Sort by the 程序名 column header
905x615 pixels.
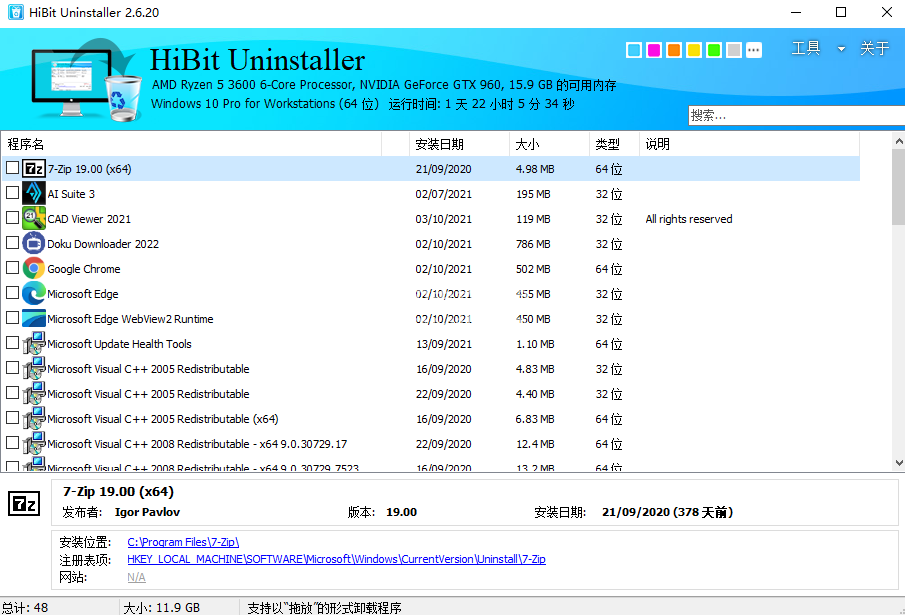[193, 144]
